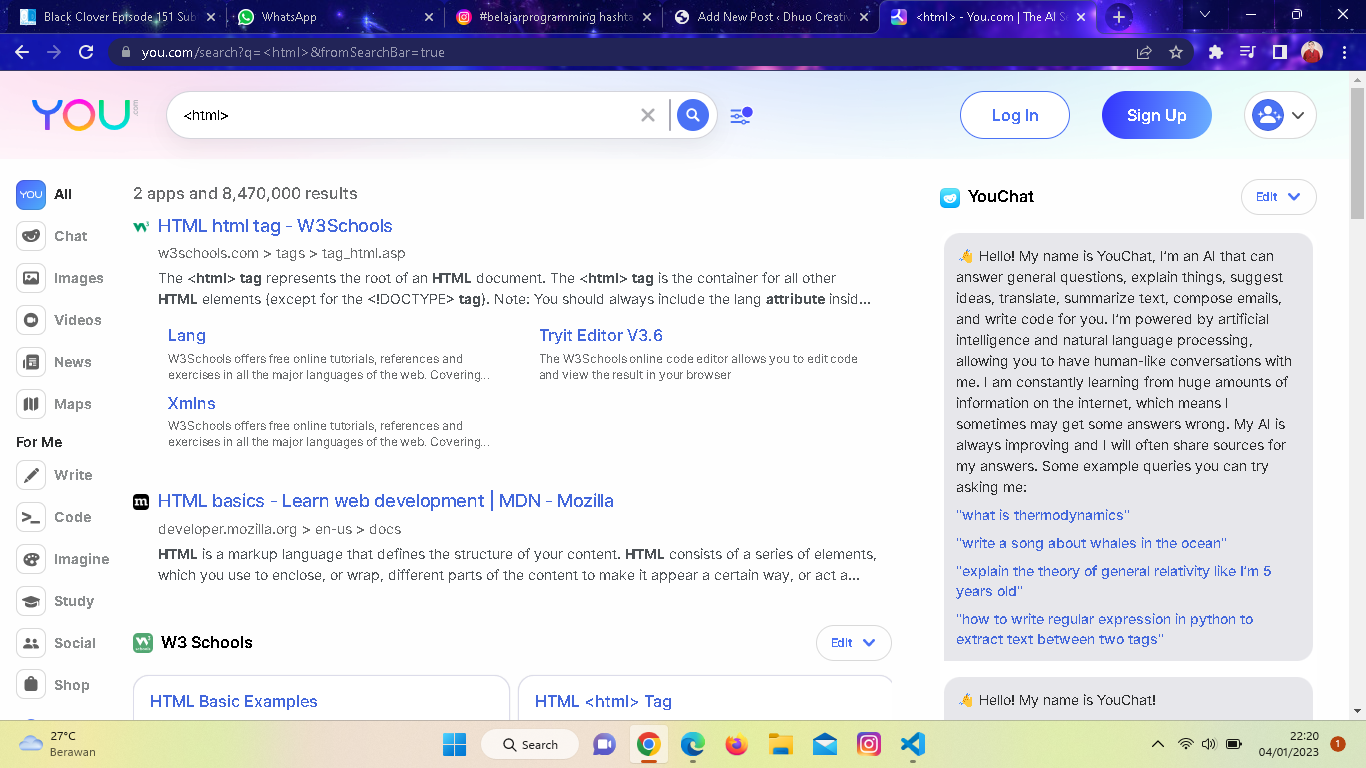Expand the W3 Schools Edit dropdown
Image resolution: width=1366 pixels, height=768 pixels.
pyautogui.click(x=853, y=643)
